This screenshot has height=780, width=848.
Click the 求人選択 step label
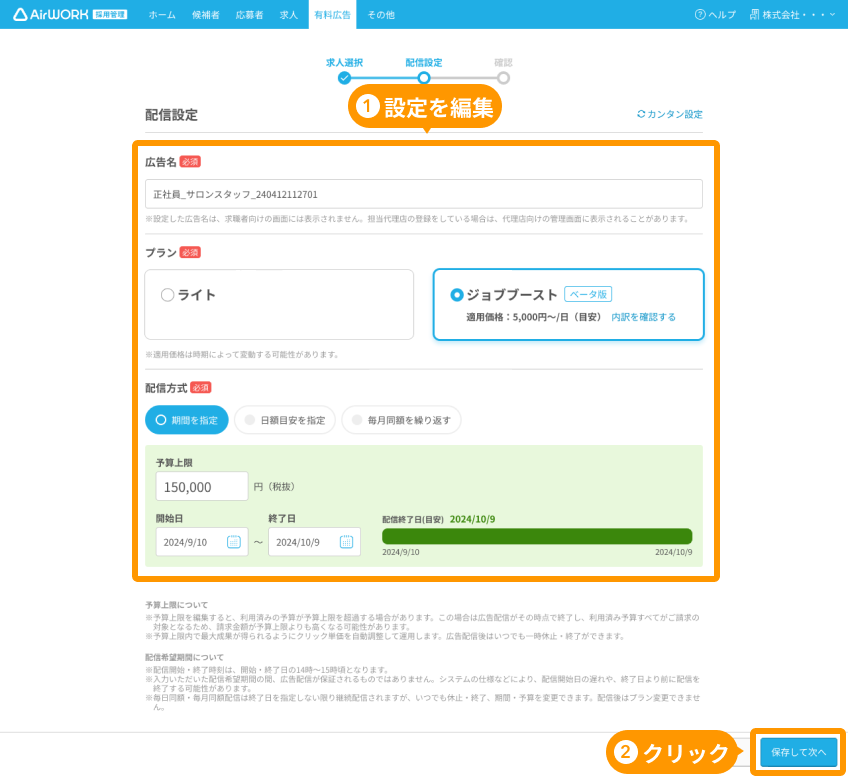tap(344, 63)
